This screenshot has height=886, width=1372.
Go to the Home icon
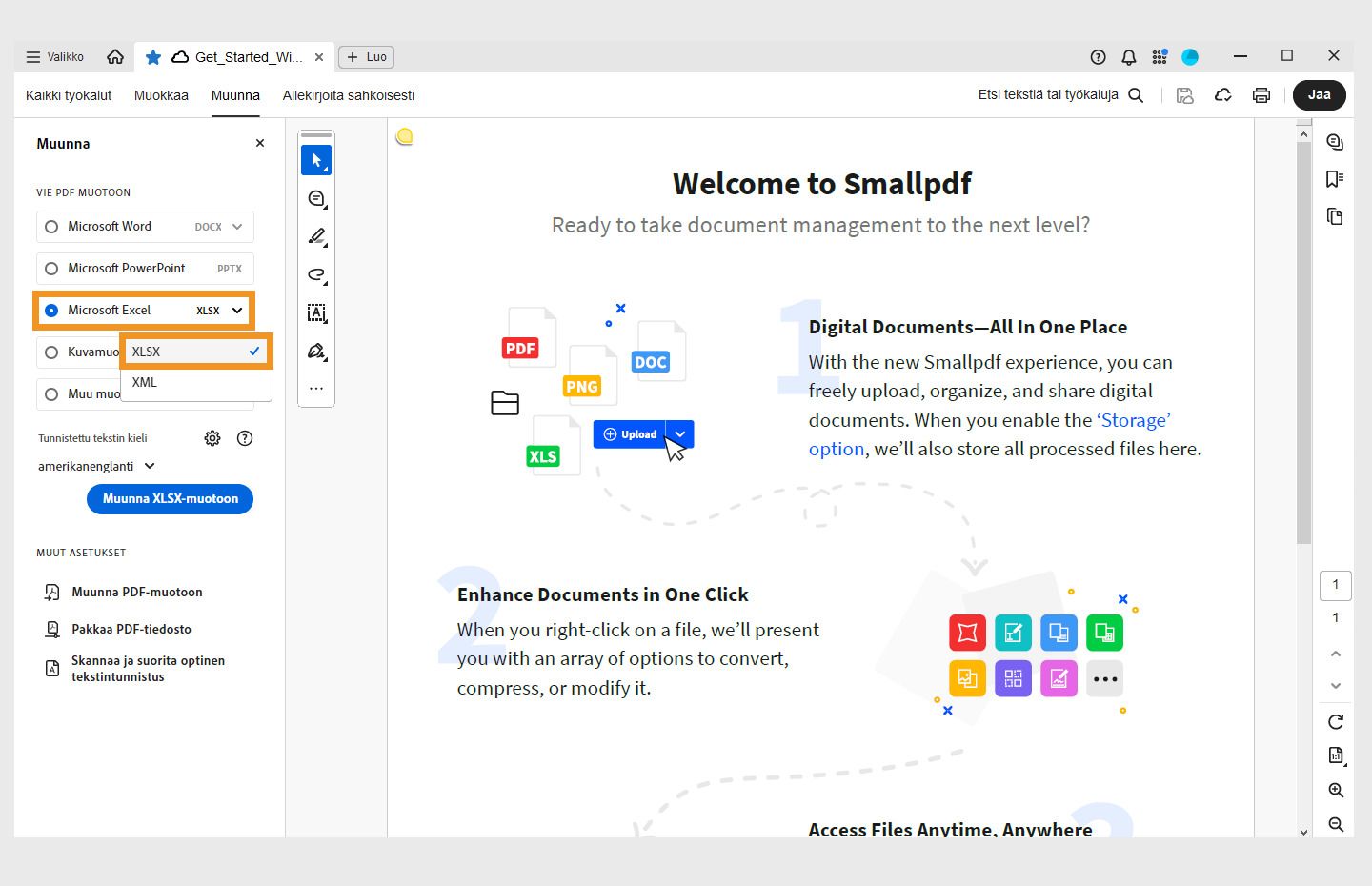pos(115,57)
